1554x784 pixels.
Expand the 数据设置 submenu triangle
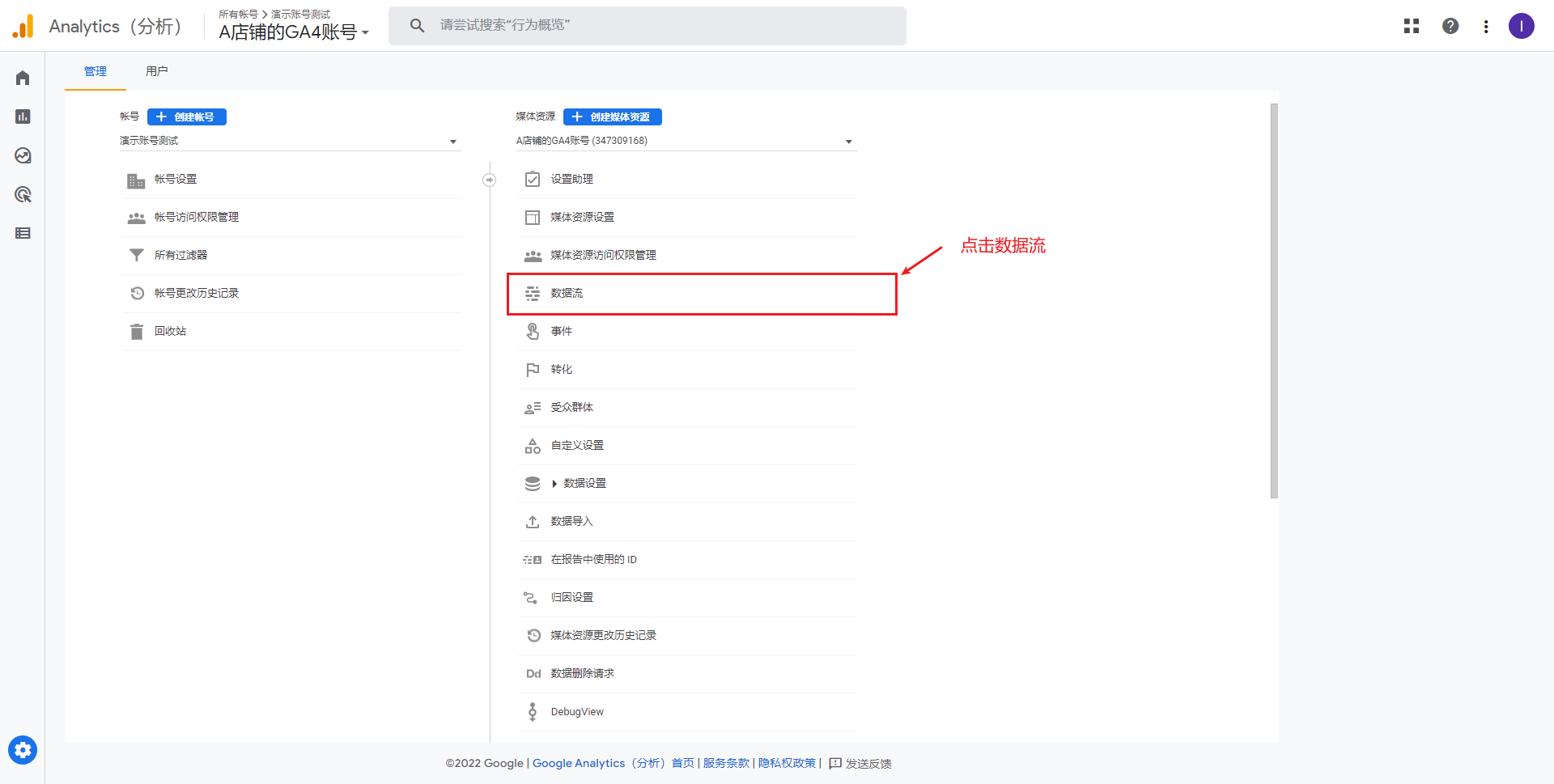554,484
